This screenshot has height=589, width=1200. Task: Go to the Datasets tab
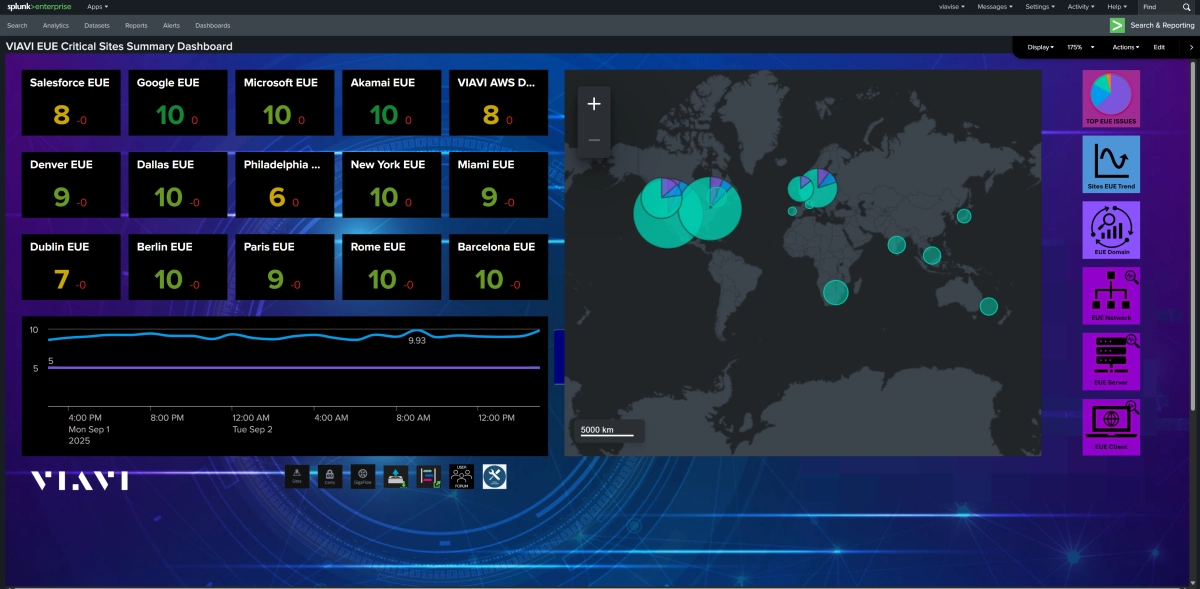[x=97, y=25]
